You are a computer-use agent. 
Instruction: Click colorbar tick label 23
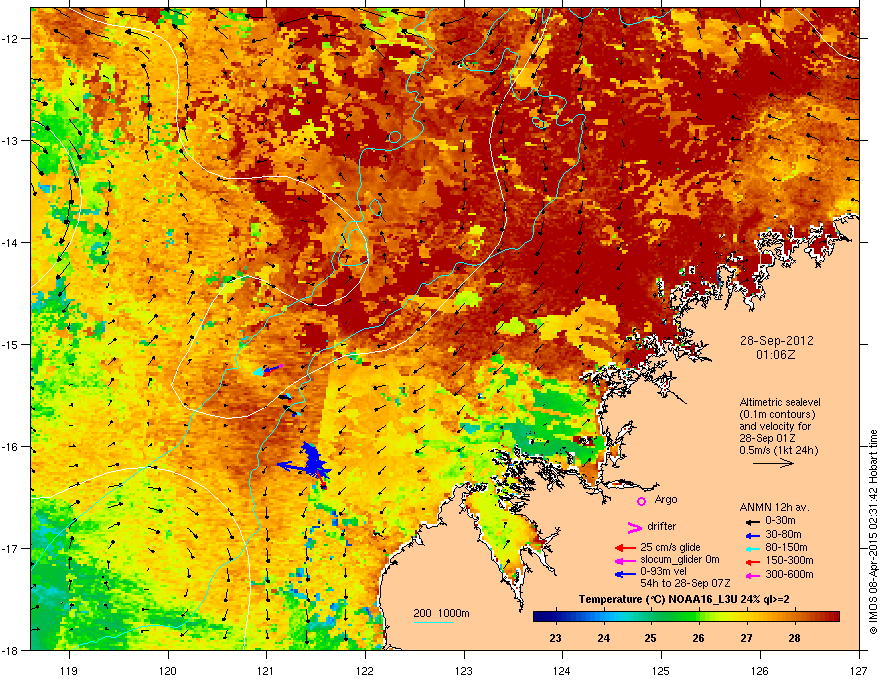(556, 638)
